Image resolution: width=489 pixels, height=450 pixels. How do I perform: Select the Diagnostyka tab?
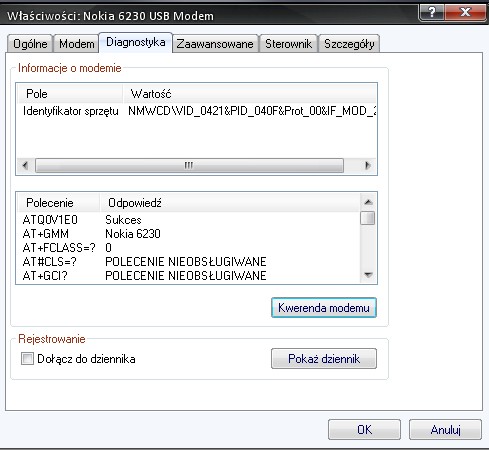click(136, 42)
